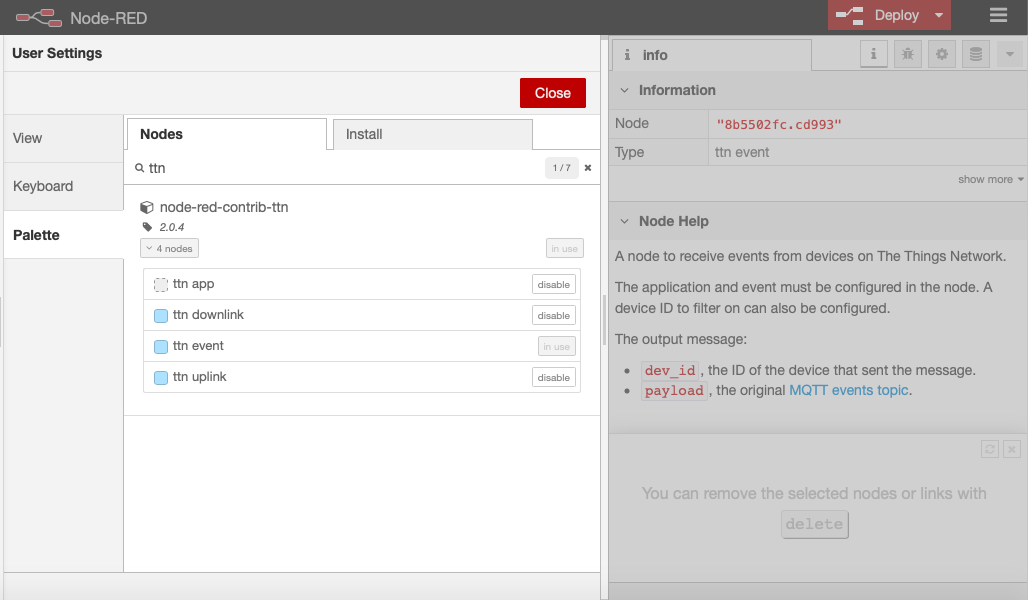Viewport: 1028px width, 600px height.
Task: Click the node-red-contrib-ttn package icon
Action: [x=147, y=207]
